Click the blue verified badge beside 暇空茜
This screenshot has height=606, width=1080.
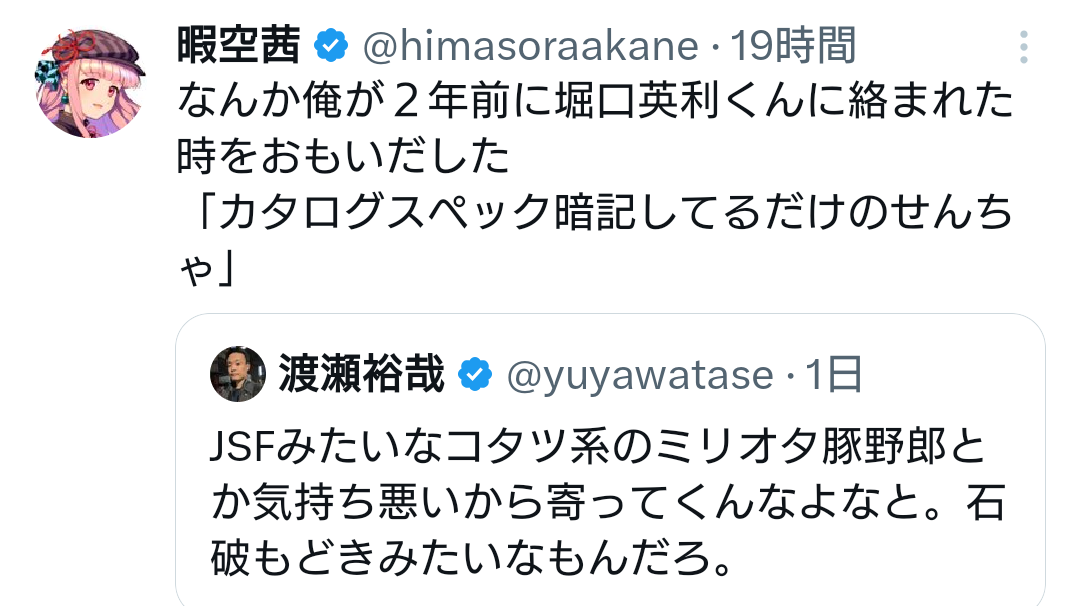point(331,45)
